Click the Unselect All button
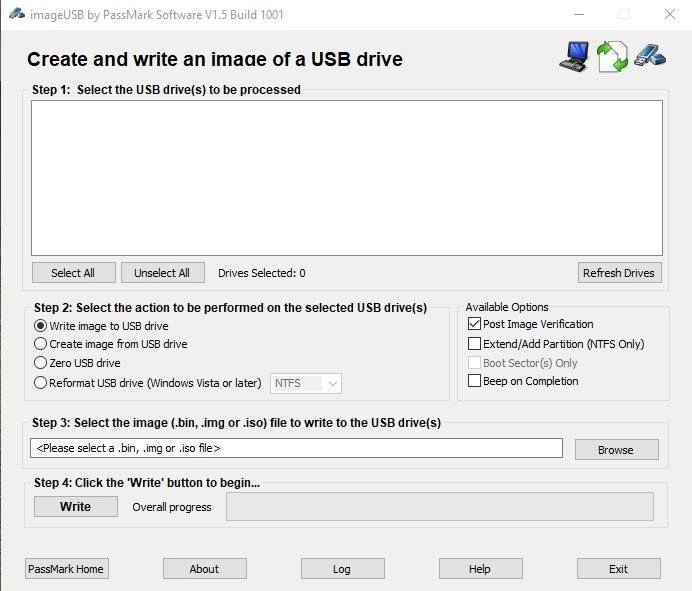The width and height of the screenshot is (692, 591). click(x=163, y=273)
